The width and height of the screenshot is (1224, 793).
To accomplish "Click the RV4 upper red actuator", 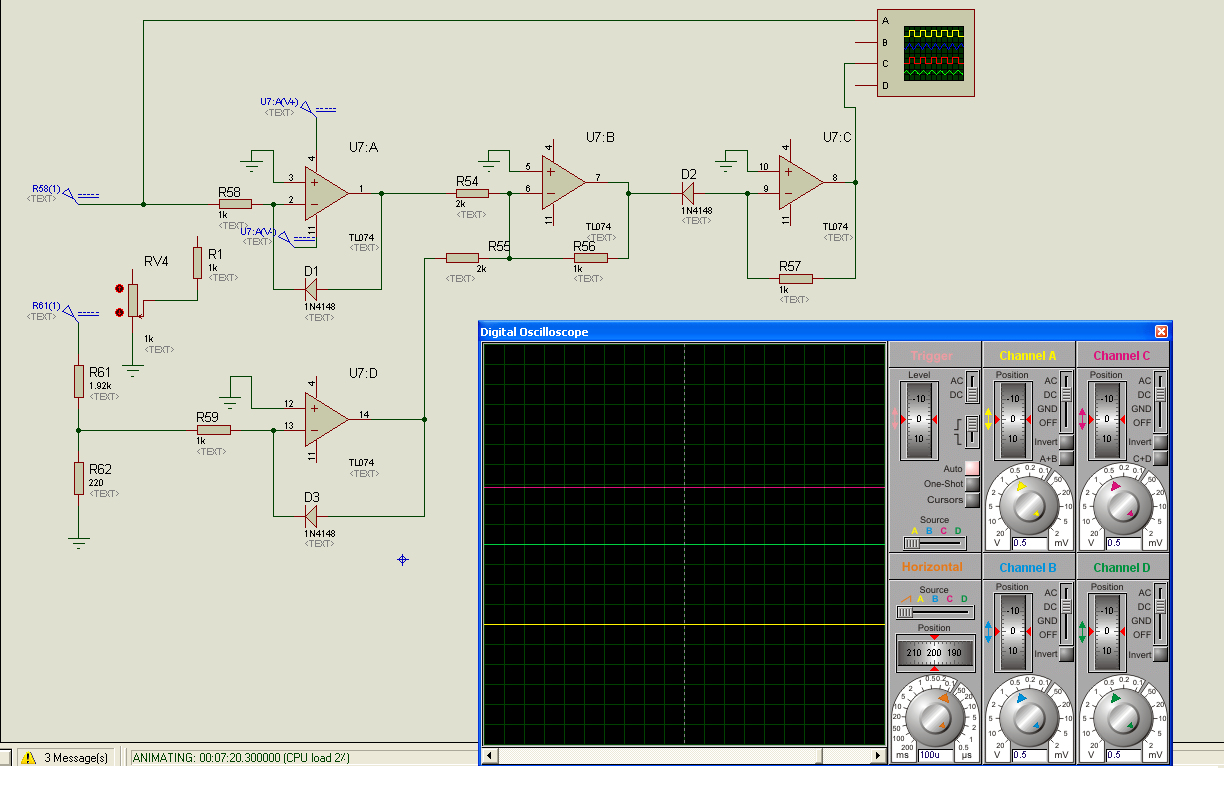I will tap(120, 288).
